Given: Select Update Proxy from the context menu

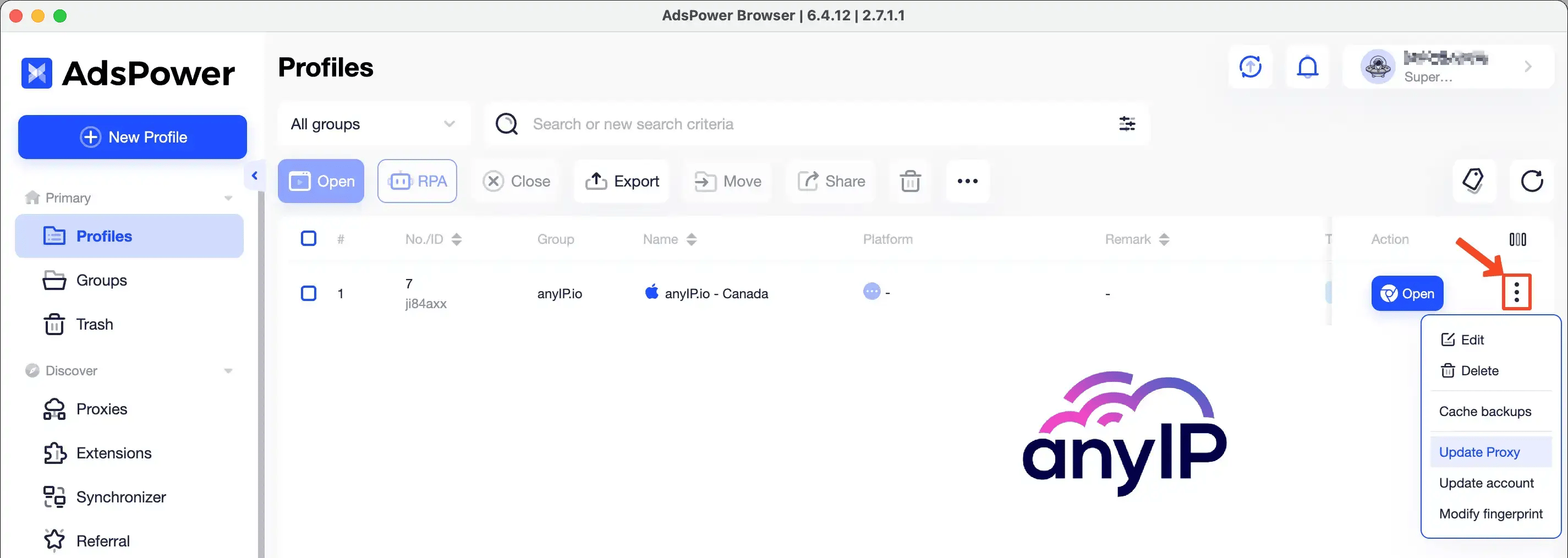Looking at the screenshot, I should [1479, 451].
